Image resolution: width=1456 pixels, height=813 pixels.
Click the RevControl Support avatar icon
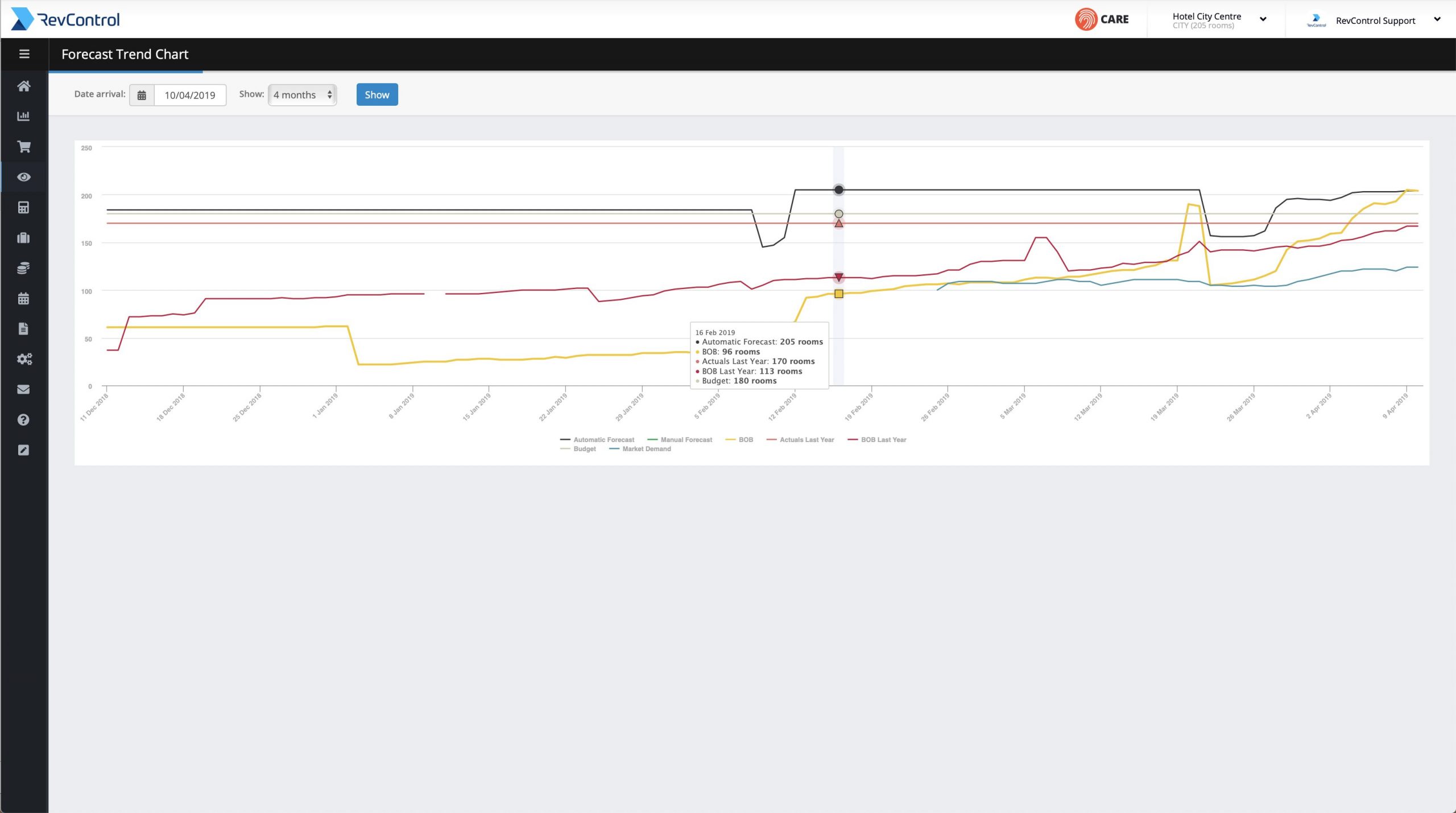pyautogui.click(x=1316, y=20)
